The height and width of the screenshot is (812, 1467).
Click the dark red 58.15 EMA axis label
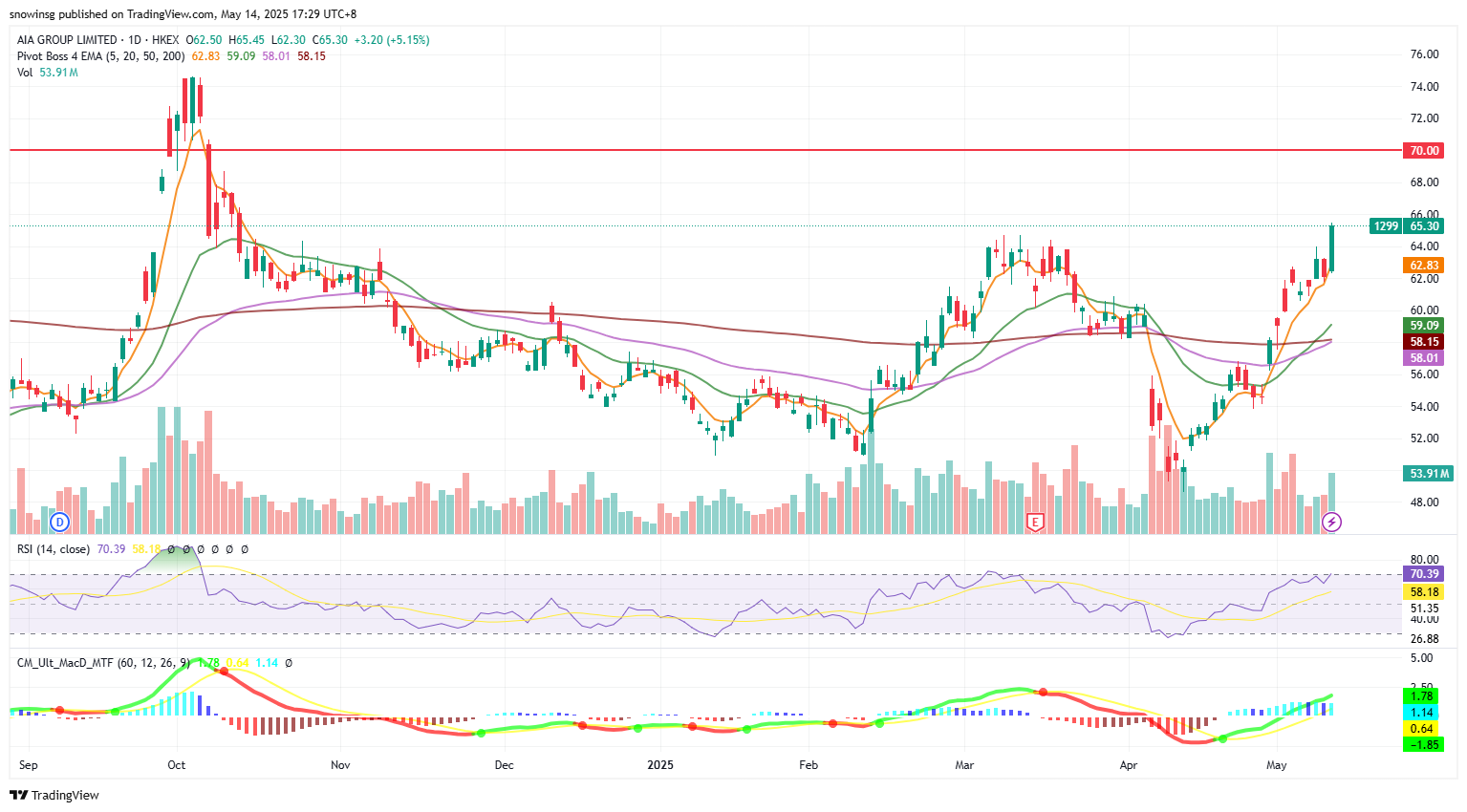(x=1424, y=342)
